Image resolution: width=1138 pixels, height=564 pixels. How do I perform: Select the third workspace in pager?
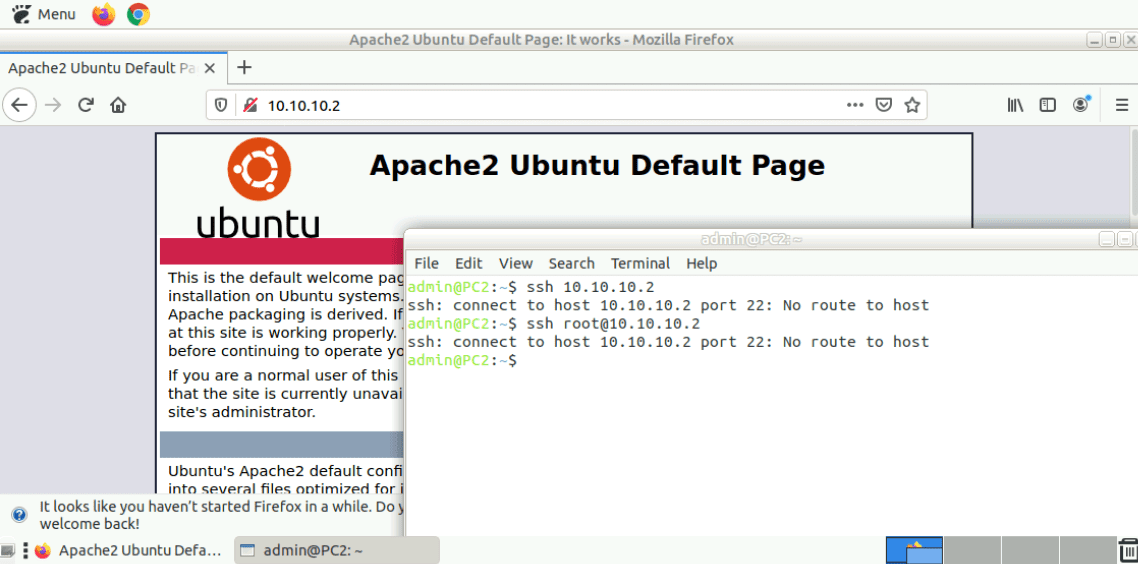coord(1031,550)
